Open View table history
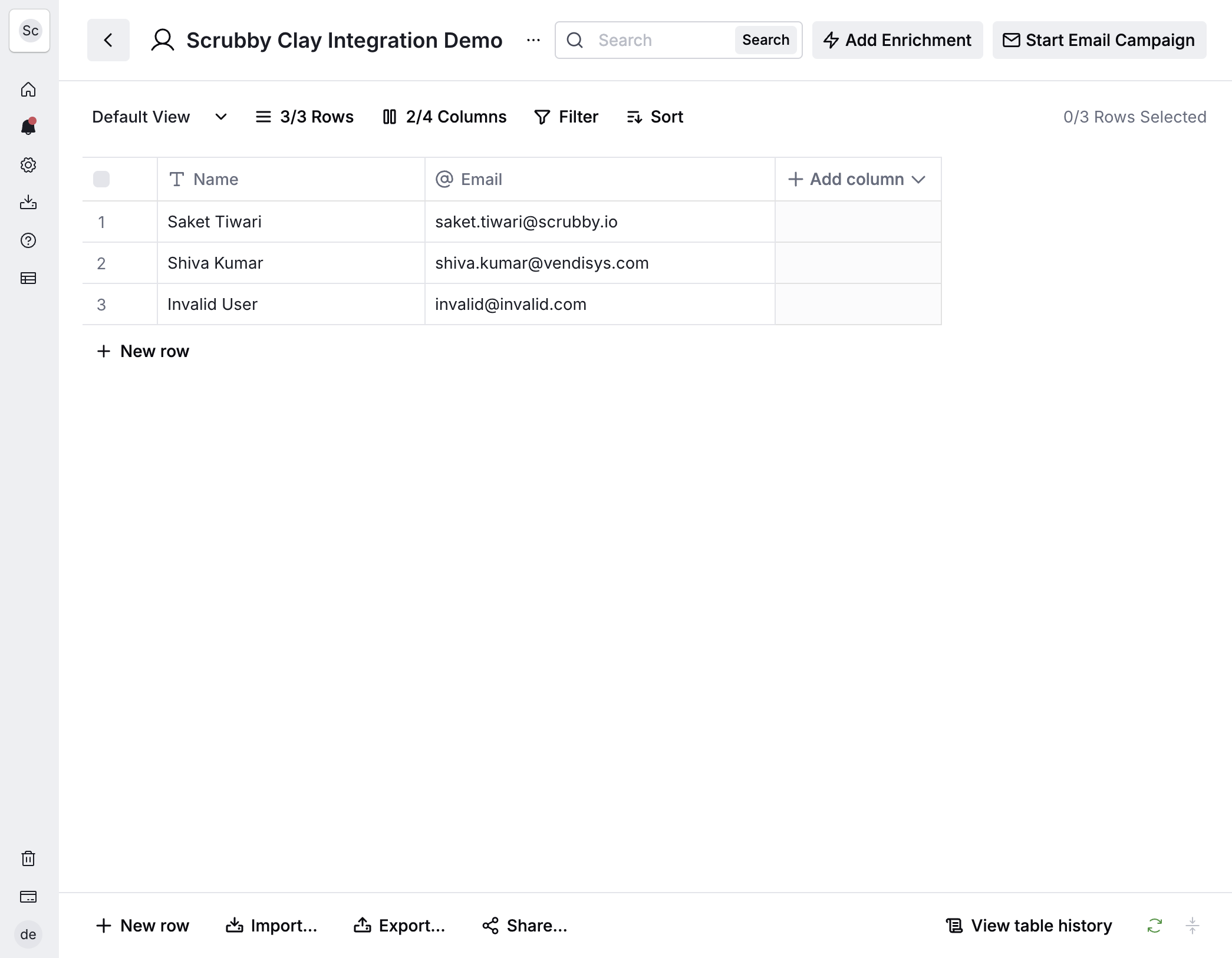Viewport: 1232px width, 958px height. [x=1029, y=926]
